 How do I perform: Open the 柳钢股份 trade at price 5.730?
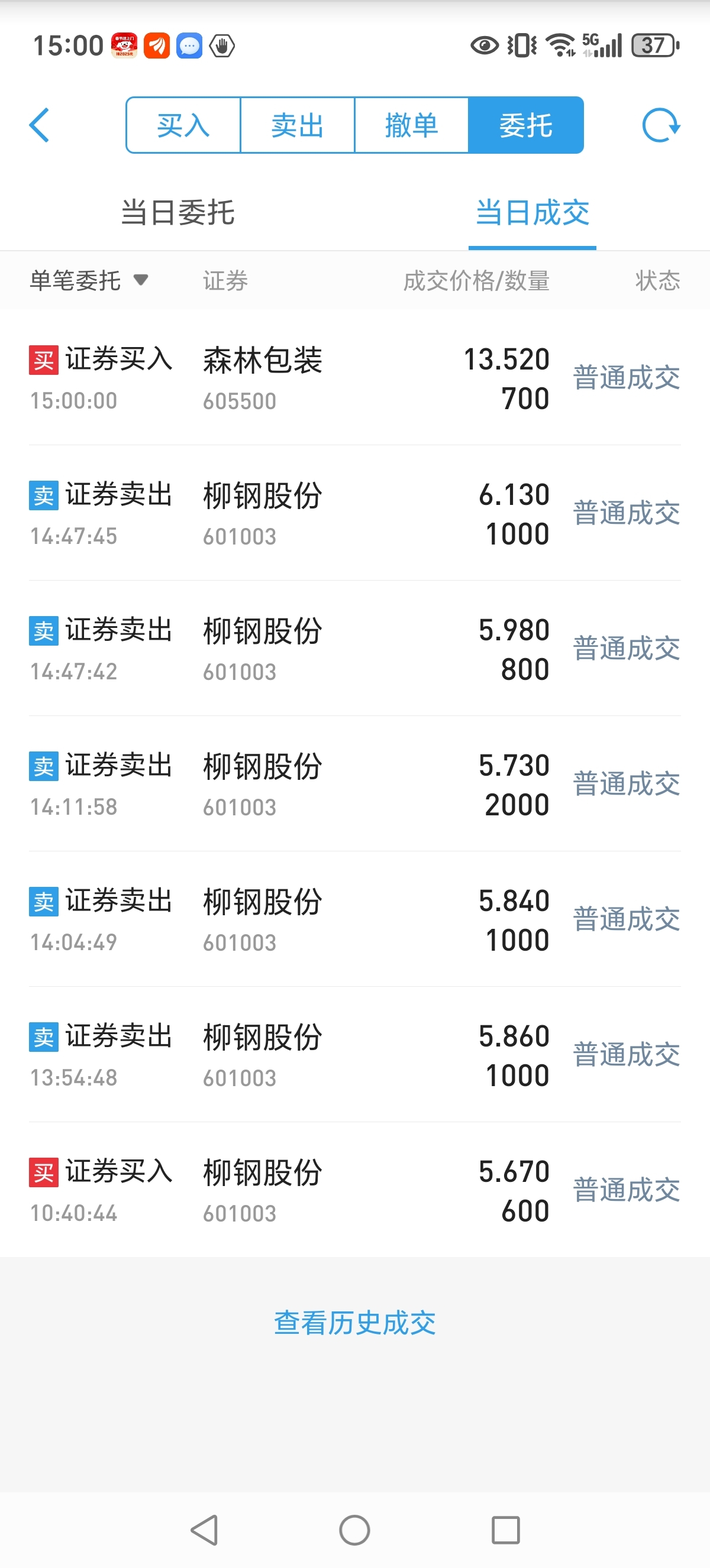355,784
